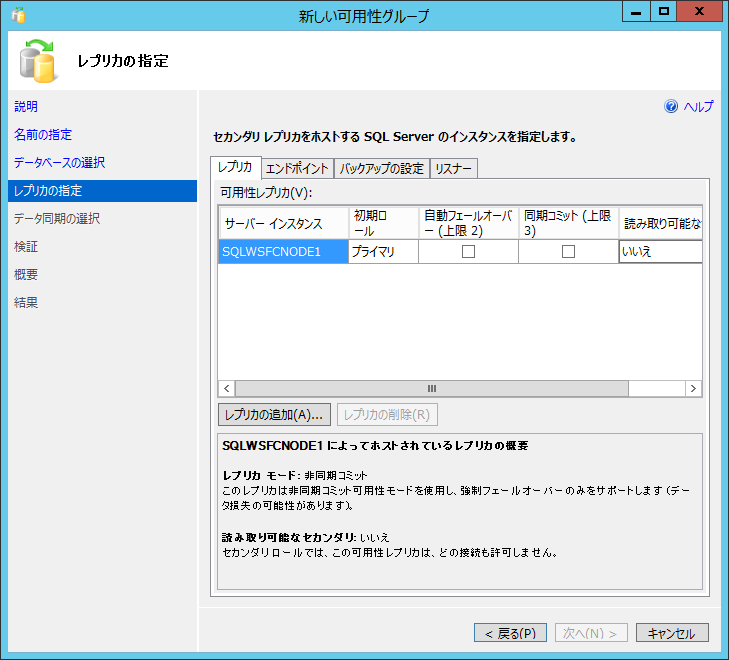Image resolution: width=729 pixels, height=660 pixels.
Task: Open the ヘルプ link
Action: pos(698,107)
